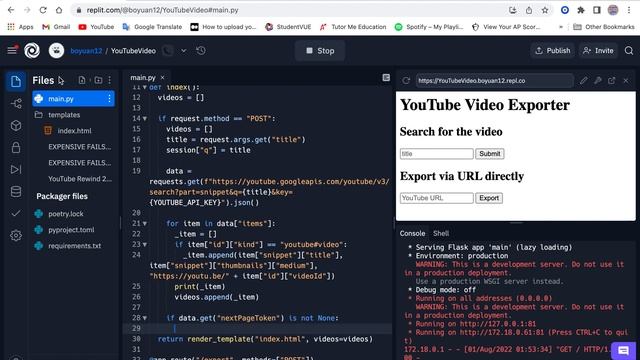Refresh the webview preview
Image resolution: width=640 pixels, height=360 pixels.
pos(406,81)
